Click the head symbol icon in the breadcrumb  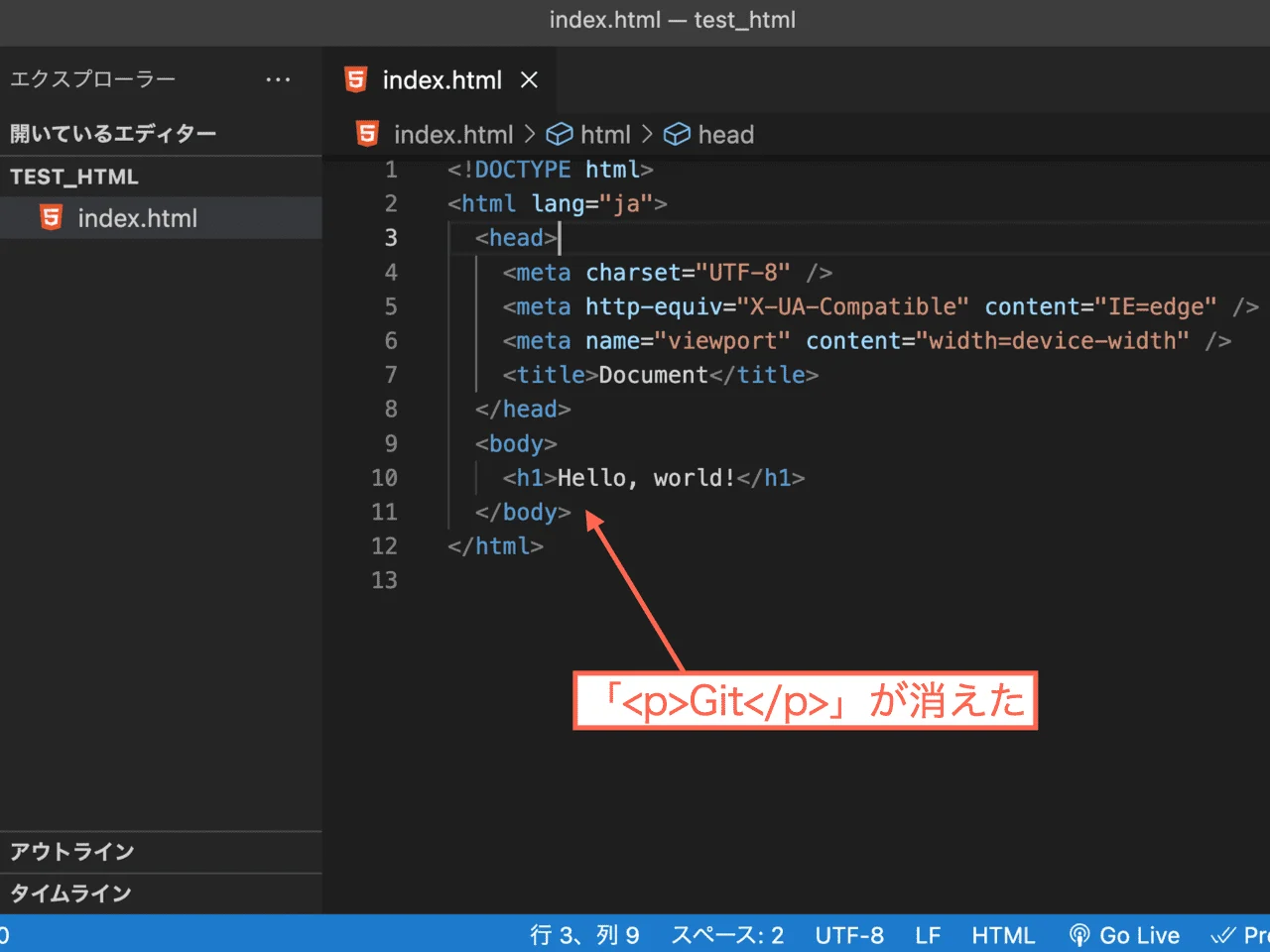coord(676,134)
